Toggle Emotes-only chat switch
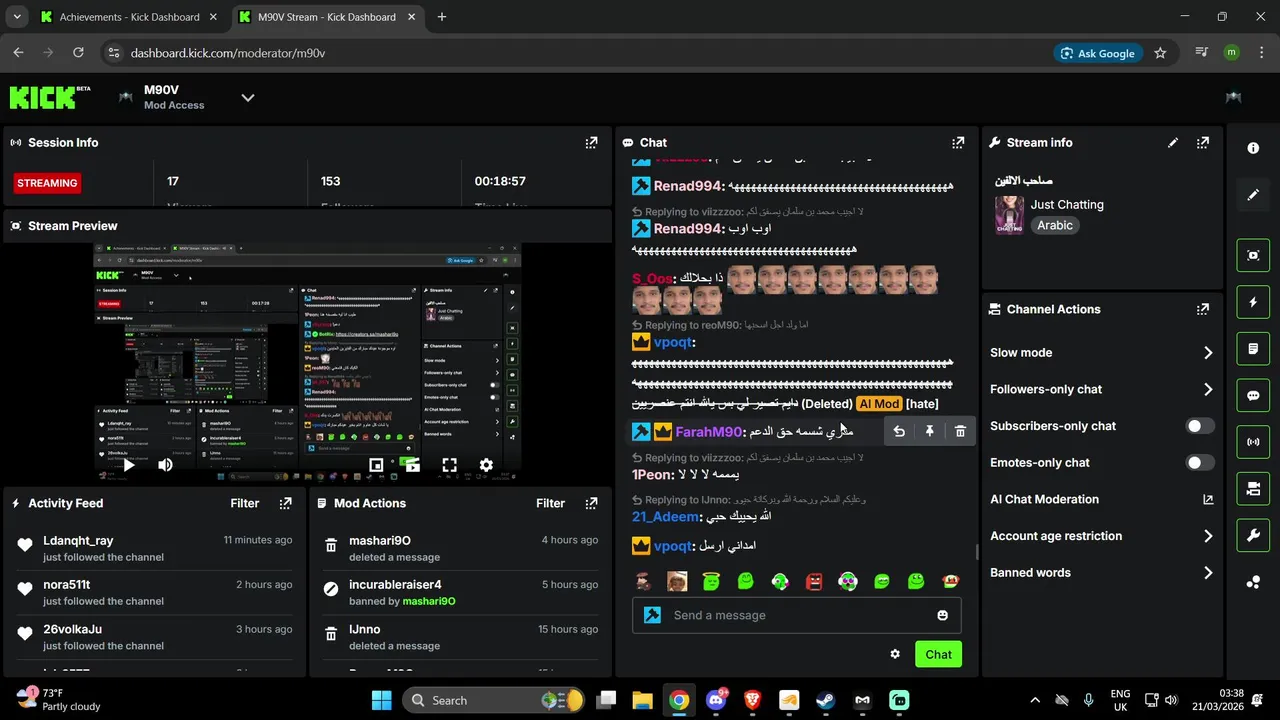This screenshot has width=1280, height=720. tap(1200, 462)
